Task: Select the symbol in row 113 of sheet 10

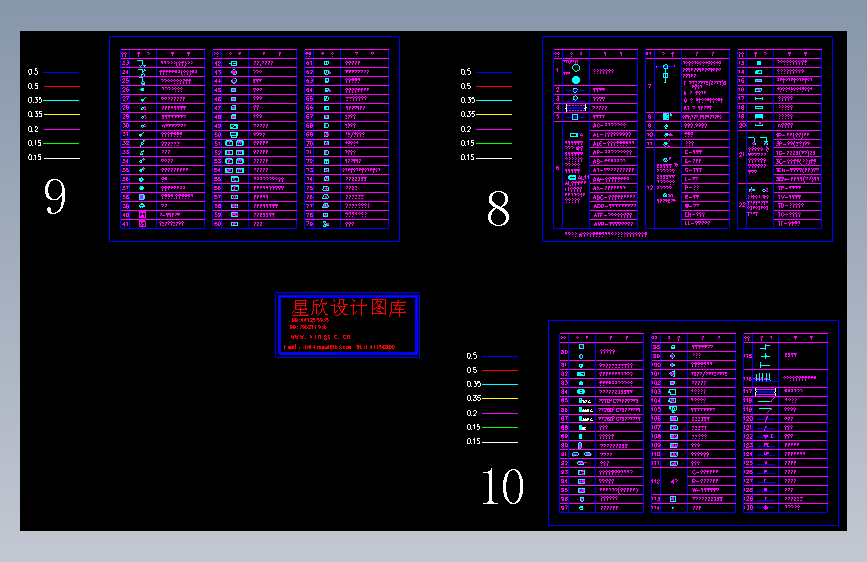Action: click(x=673, y=499)
